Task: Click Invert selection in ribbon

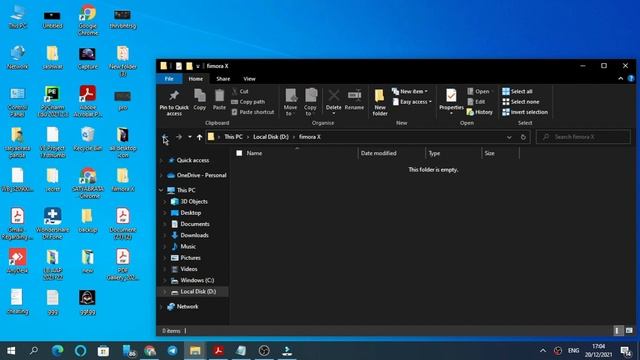Action: click(525, 112)
